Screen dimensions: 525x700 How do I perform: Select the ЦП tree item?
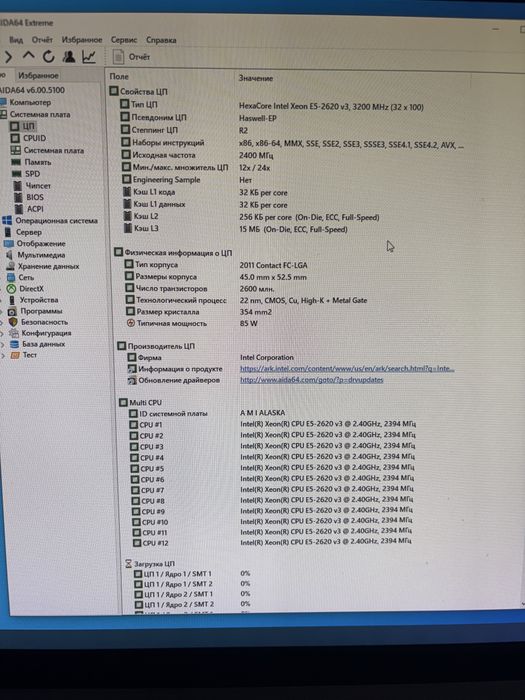22,126
